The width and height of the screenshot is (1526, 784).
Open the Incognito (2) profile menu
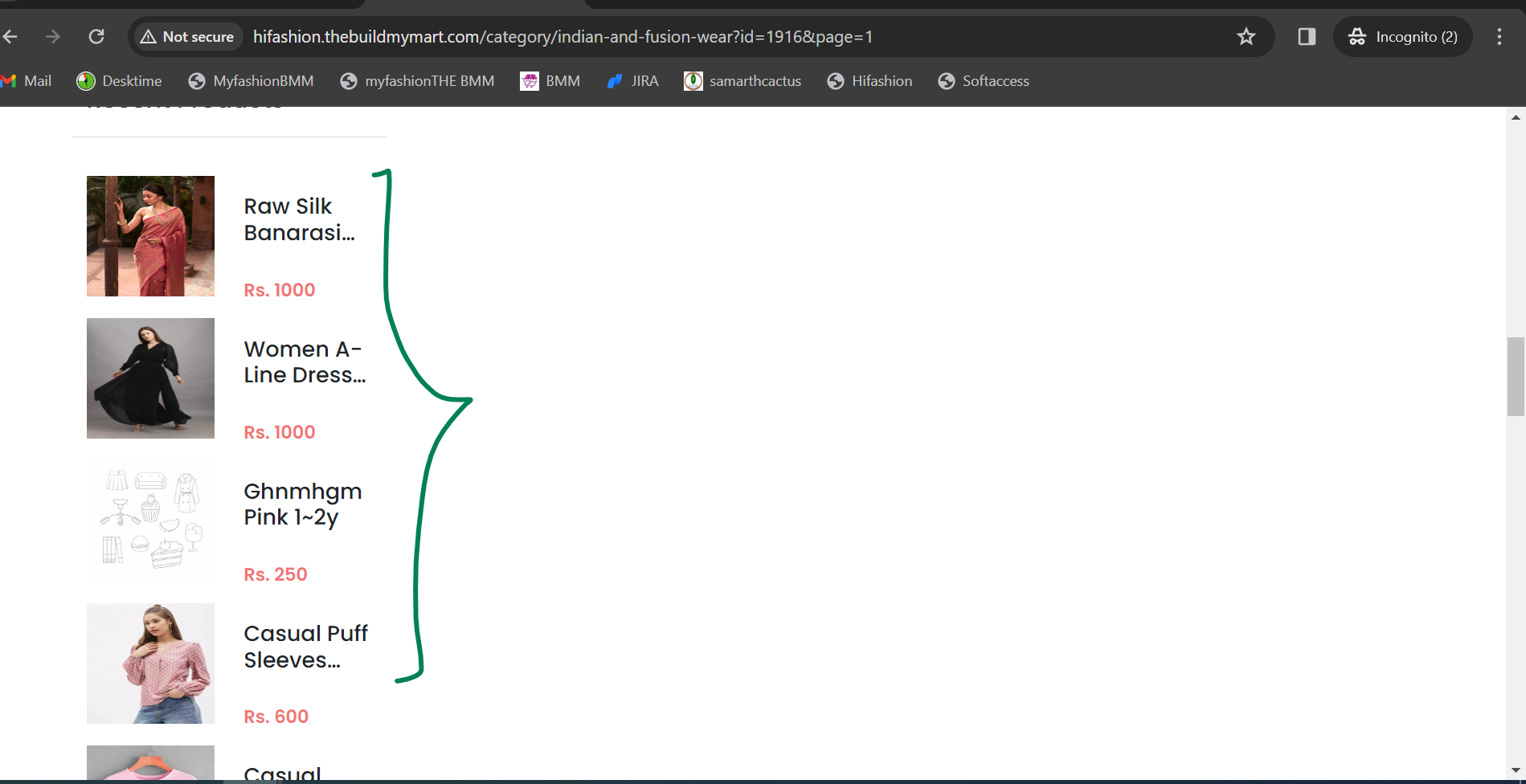pos(1403,37)
